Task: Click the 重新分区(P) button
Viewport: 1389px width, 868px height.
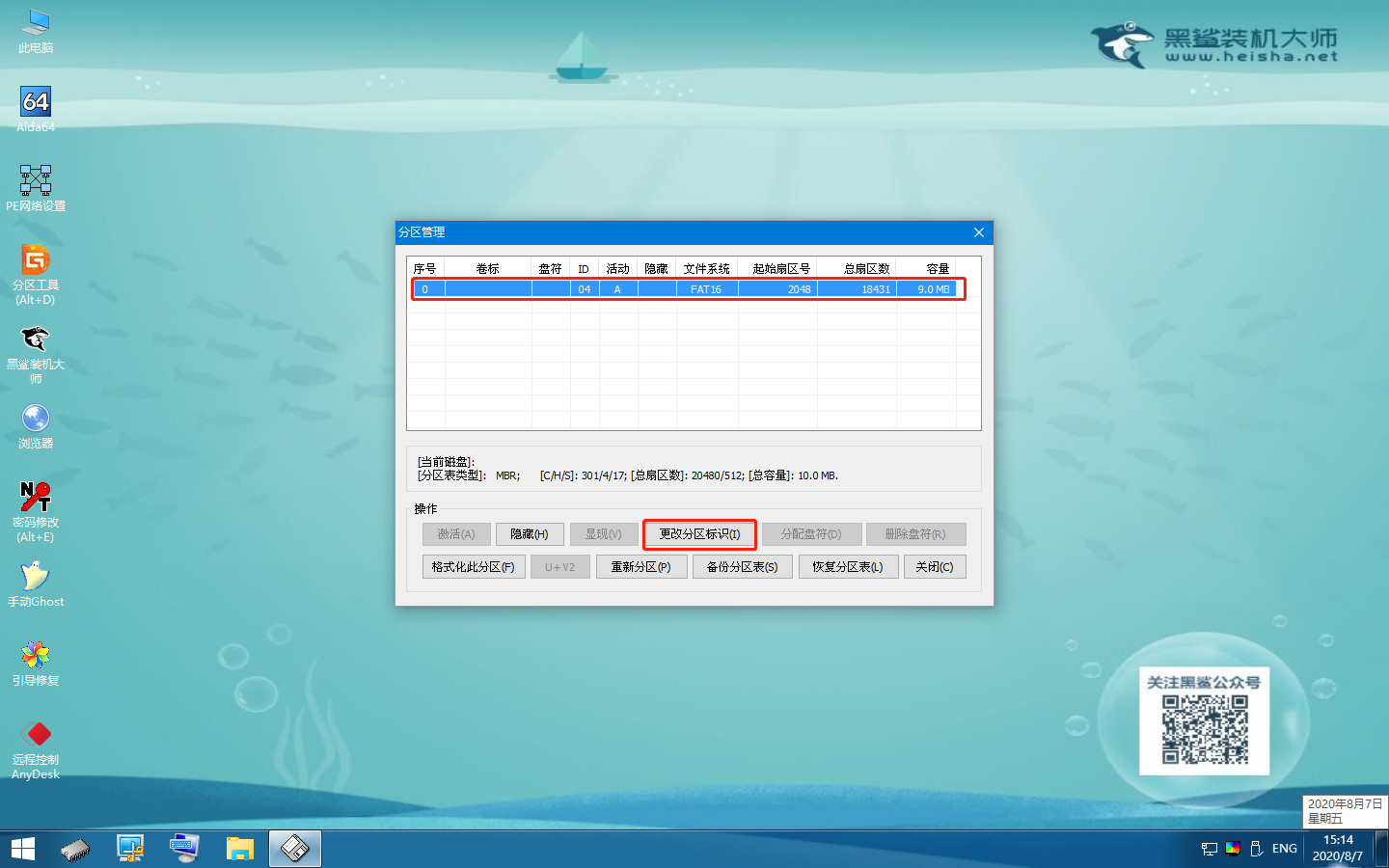Action: click(x=640, y=567)
